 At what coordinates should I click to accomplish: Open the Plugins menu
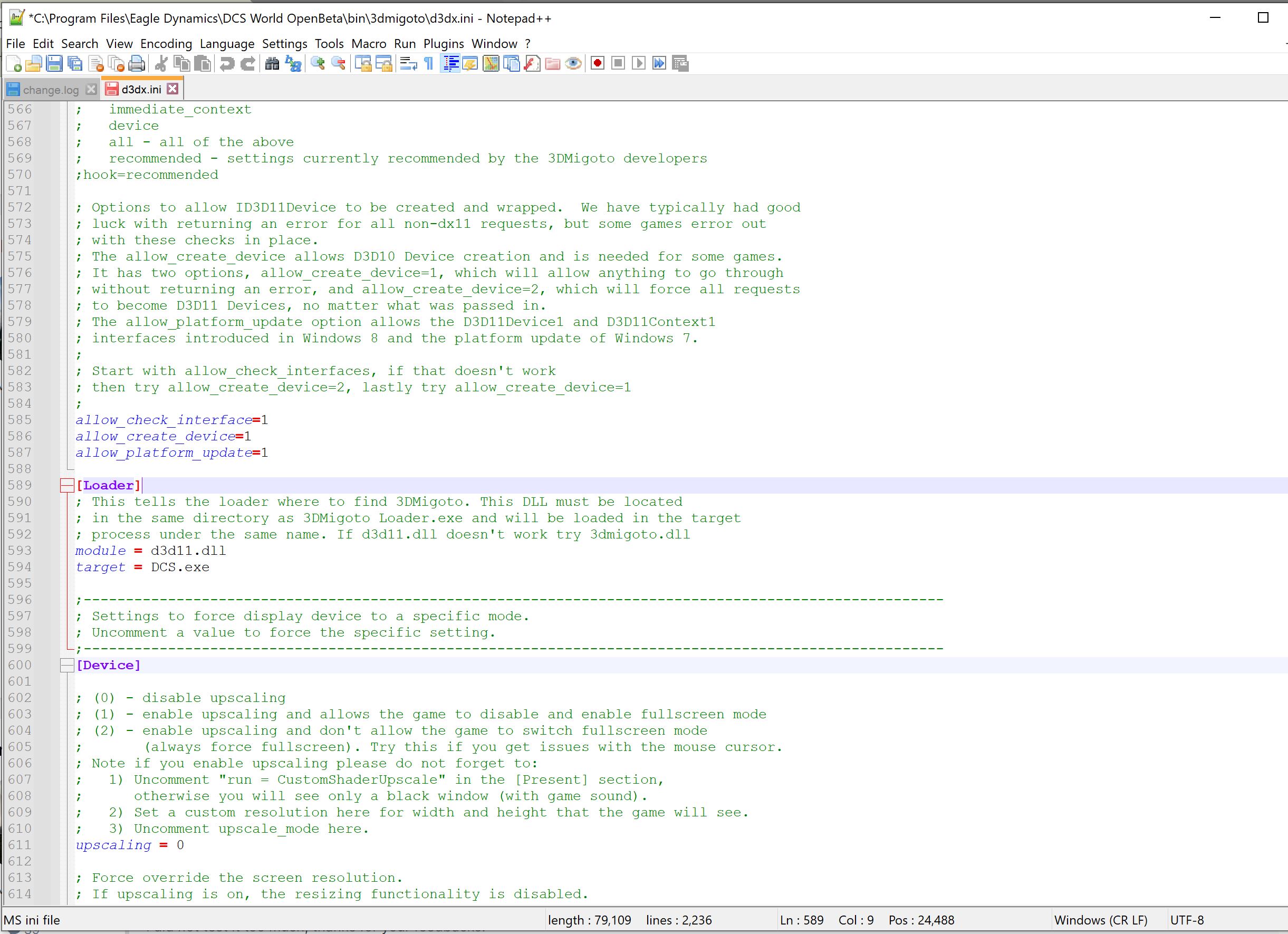coord(444,44)
